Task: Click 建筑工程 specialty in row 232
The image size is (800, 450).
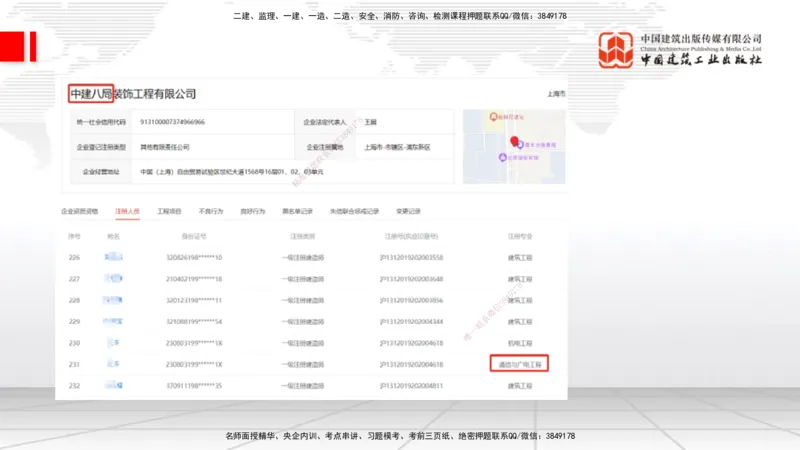Action: pyautogui.click(x=520, y=386)
